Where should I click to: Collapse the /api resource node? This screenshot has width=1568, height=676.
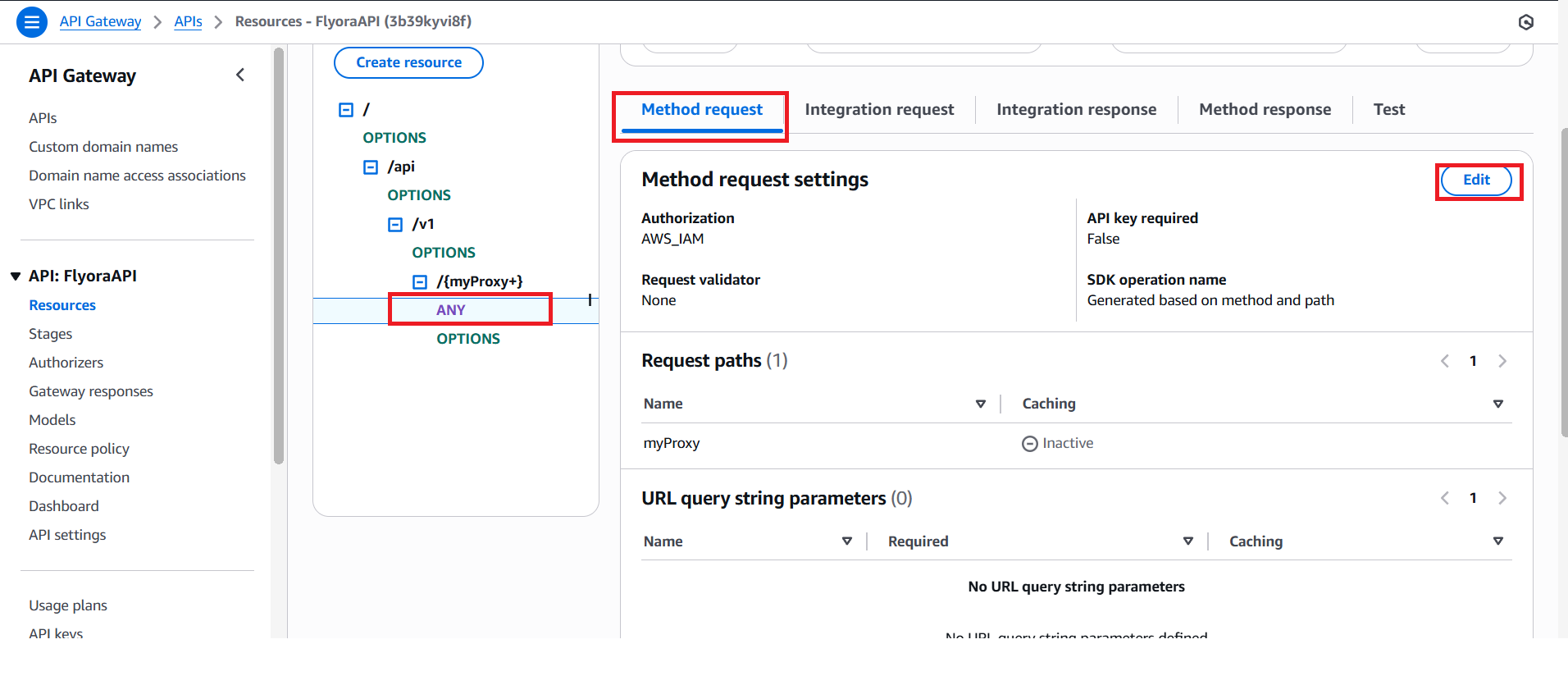click(x=371, y=167)
